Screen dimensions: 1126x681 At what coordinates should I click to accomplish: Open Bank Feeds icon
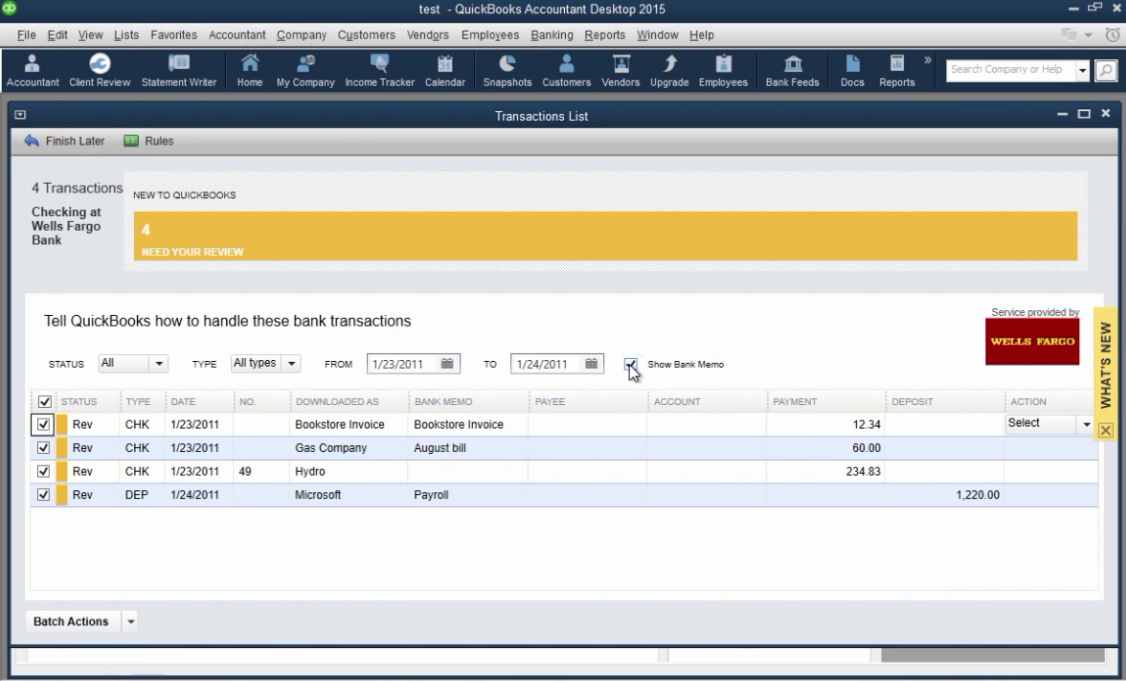792,70
